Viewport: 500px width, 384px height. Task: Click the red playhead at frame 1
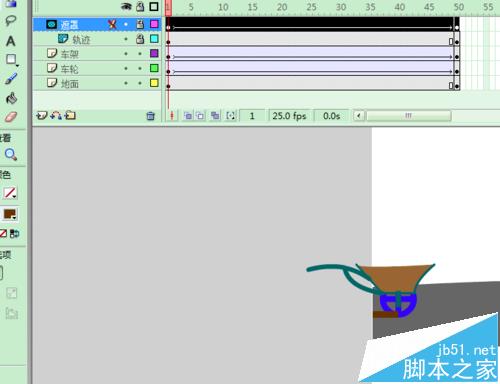(168, 7)
